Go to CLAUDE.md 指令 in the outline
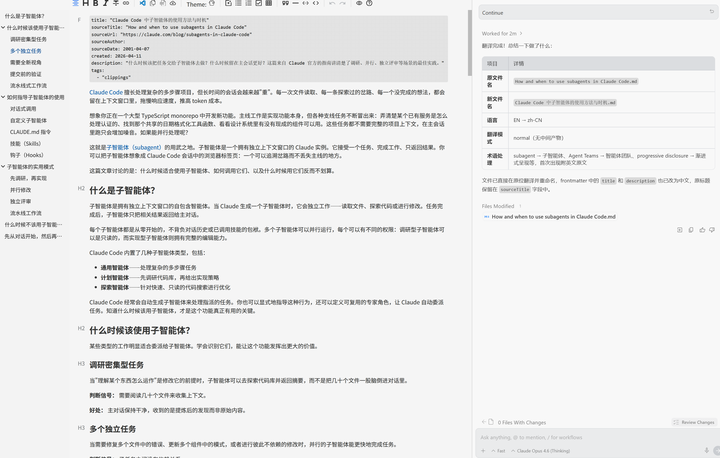 tap(30, 132)
